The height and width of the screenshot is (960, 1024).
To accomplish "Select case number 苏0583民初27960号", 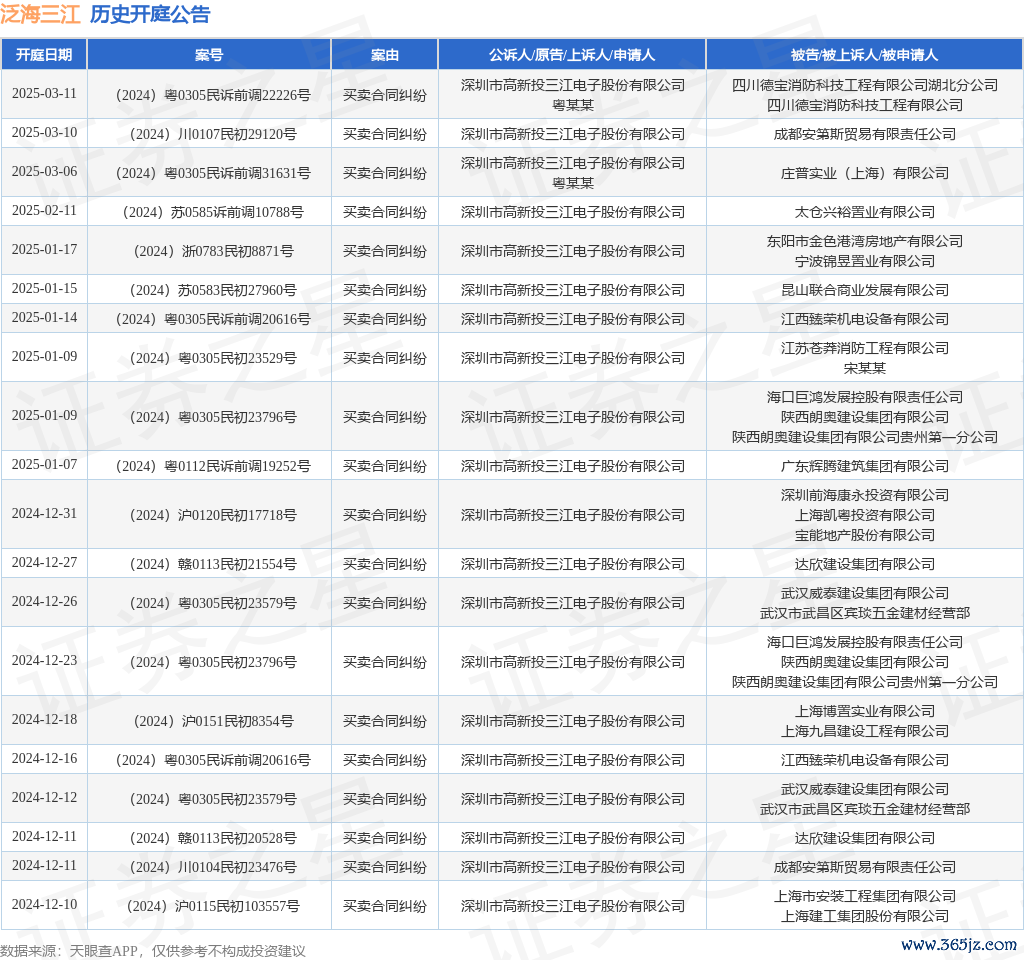I will 213,290.
